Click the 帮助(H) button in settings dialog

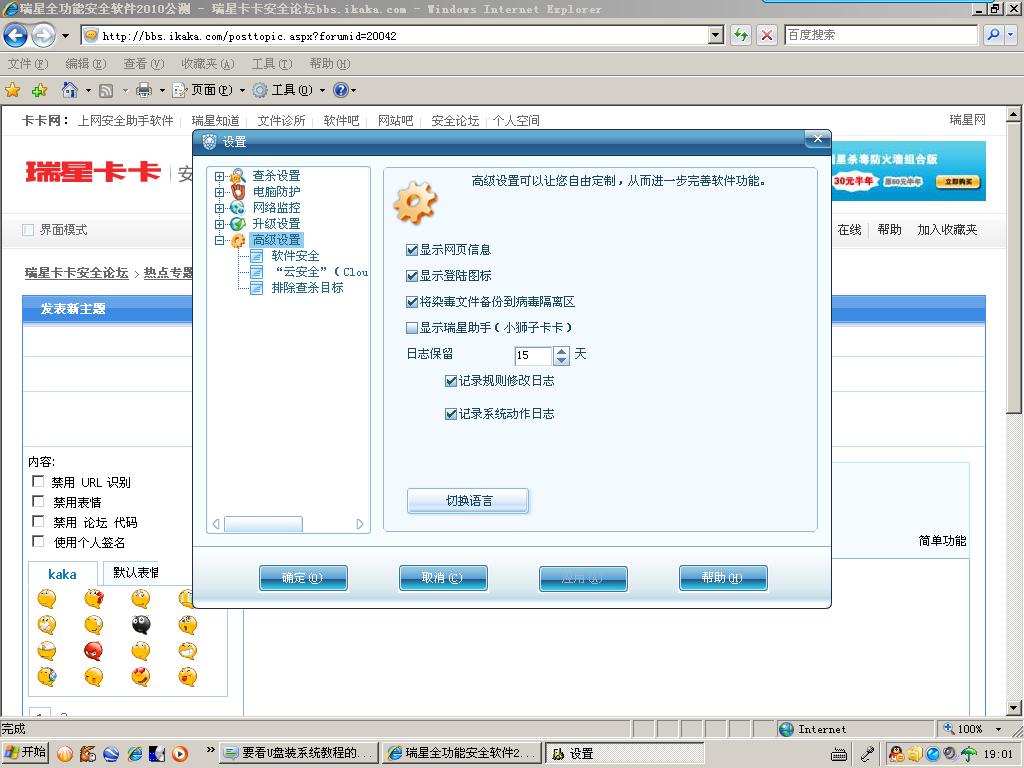point(723,578)
